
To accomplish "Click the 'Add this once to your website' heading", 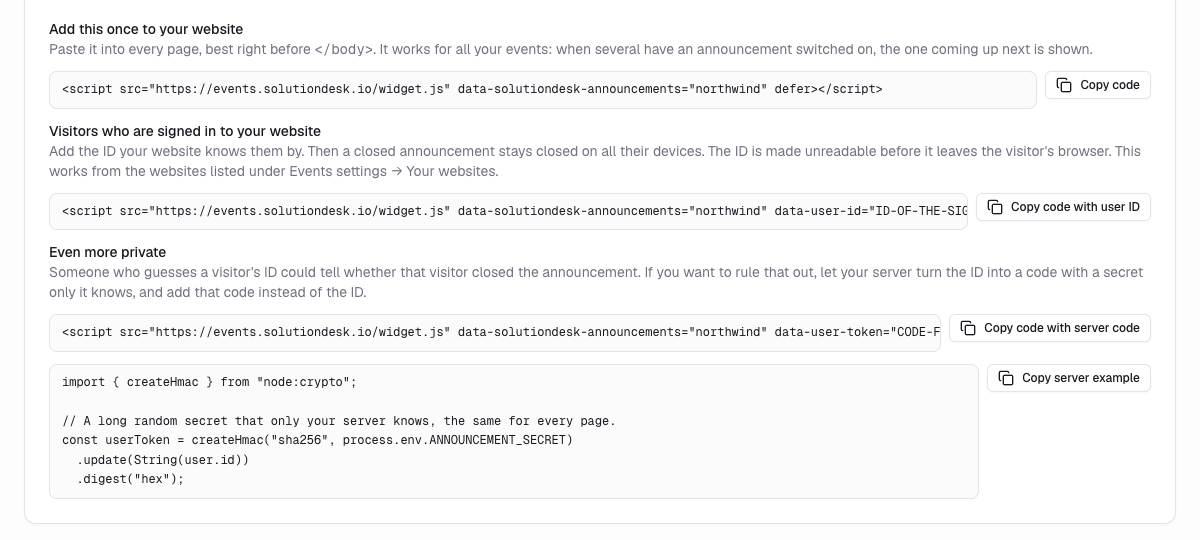I will (146, 29).
